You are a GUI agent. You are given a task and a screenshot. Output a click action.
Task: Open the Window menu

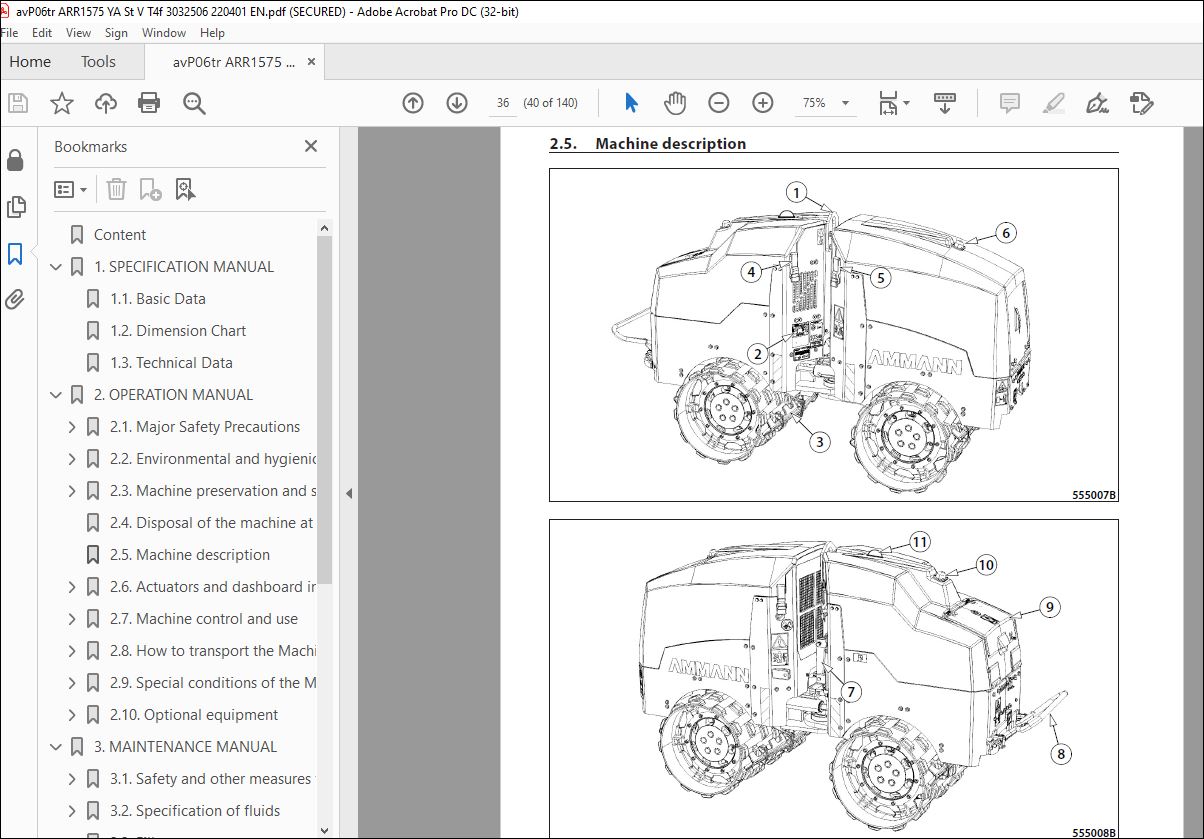(x=164, y=33)
